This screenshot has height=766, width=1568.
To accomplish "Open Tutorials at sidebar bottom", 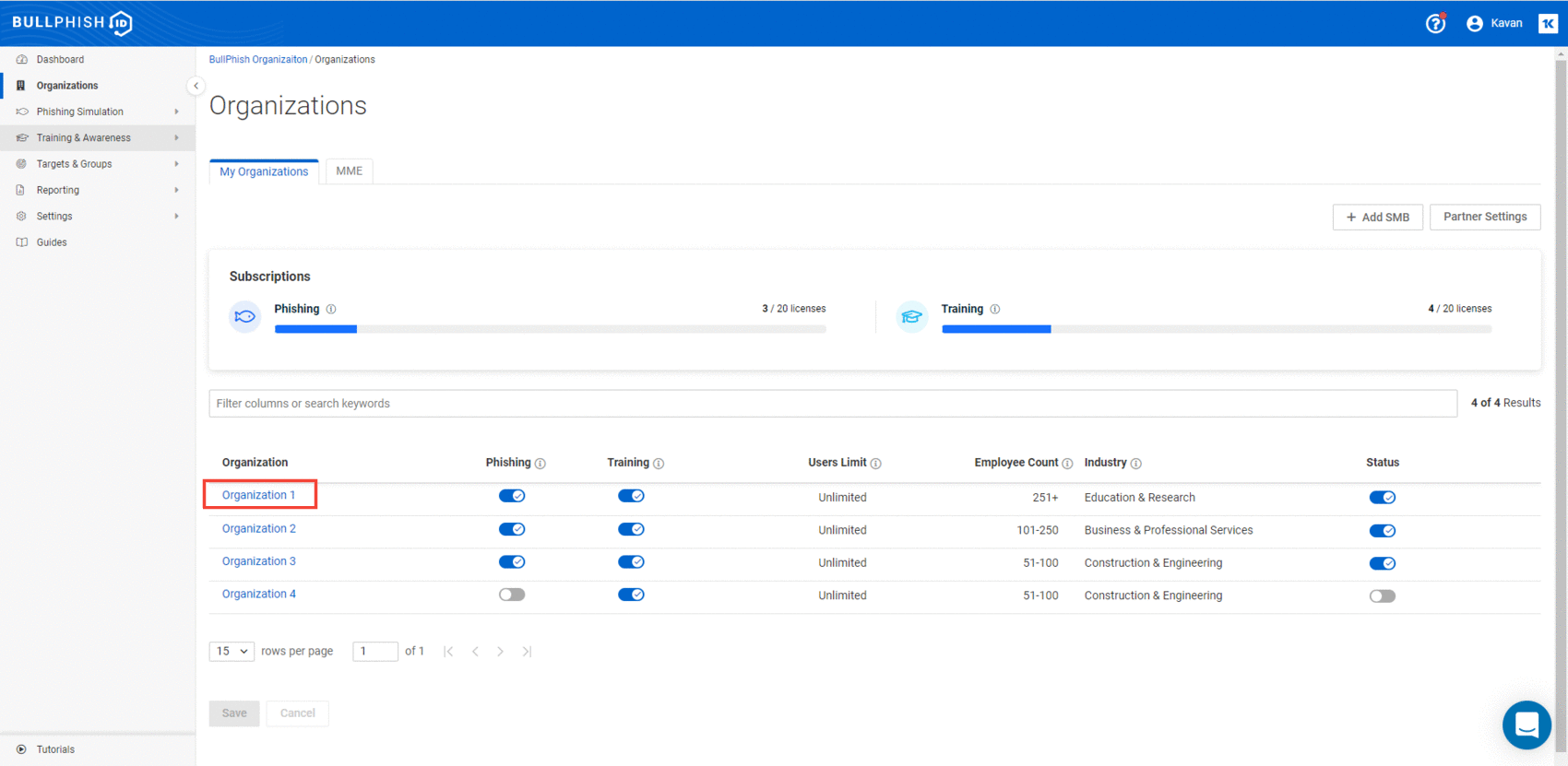I will (55, 749).
